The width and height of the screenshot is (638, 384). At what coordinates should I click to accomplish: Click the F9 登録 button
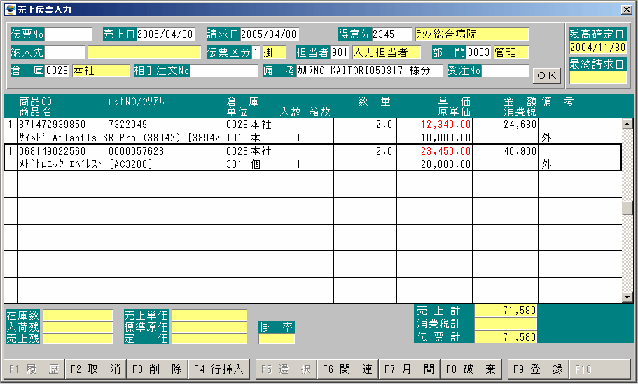(x=538, y=369)
